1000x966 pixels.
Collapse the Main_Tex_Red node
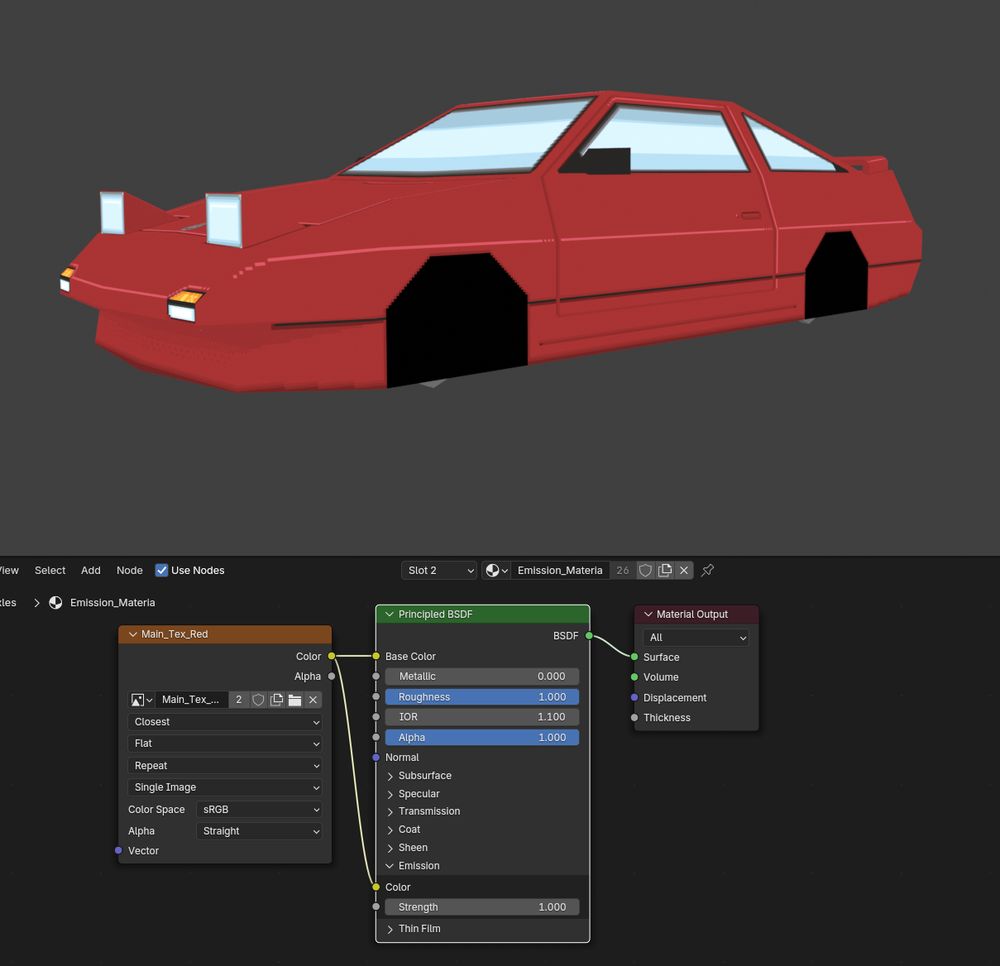[133, 634]
